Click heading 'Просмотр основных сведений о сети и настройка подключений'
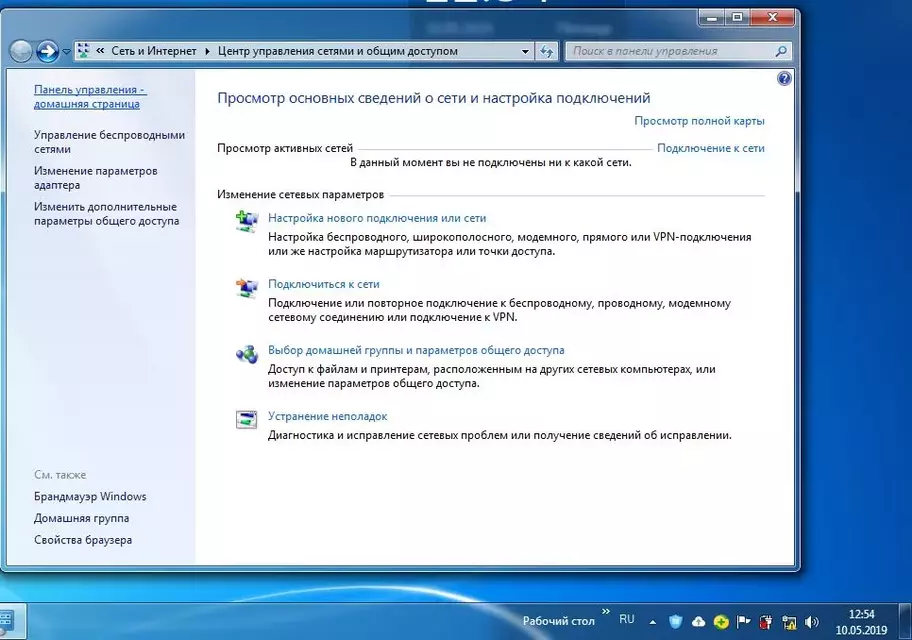Viewport: 912px width, 640px height. click(434, 98)
